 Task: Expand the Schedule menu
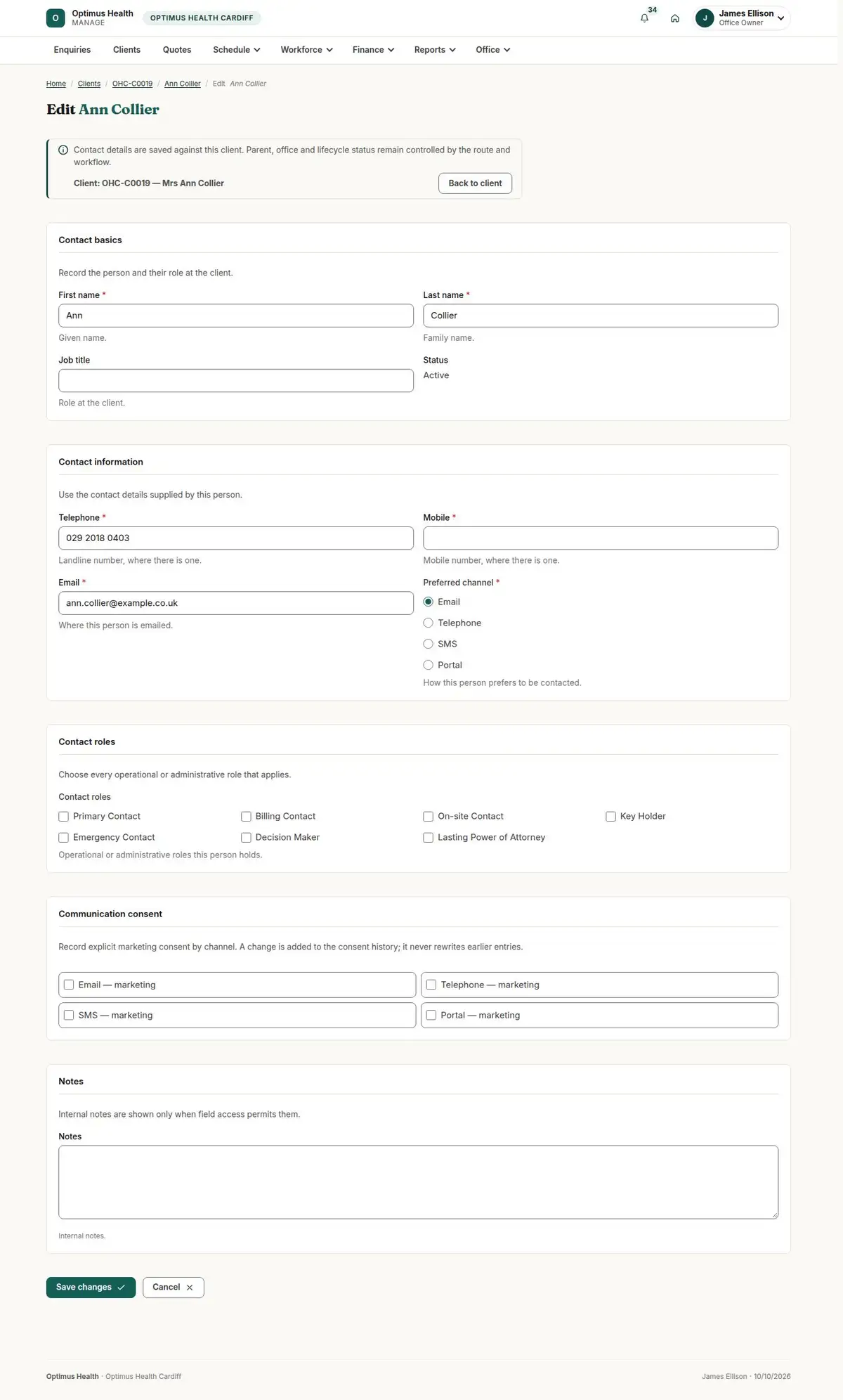tap(237, 50)
